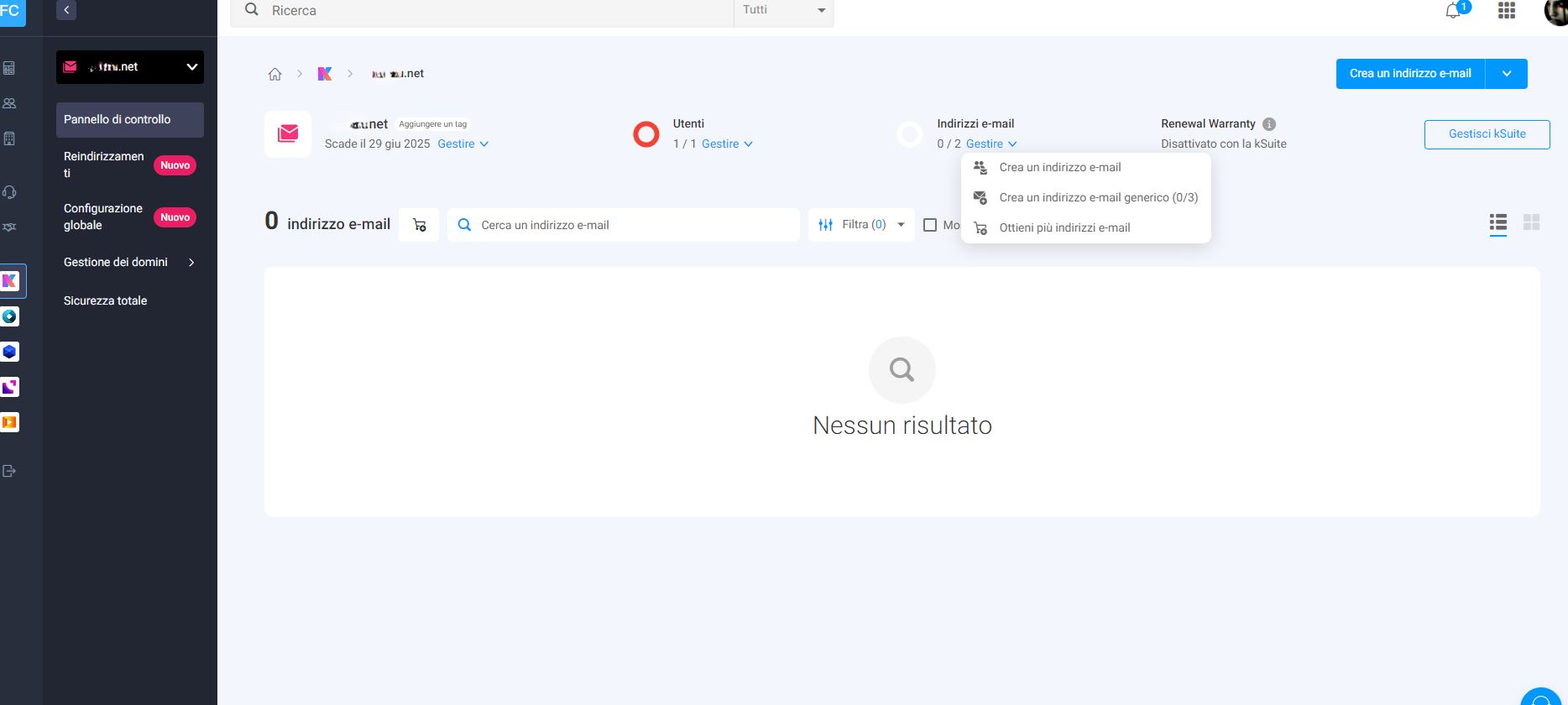This screenshot has height=705, width=1568.
Task: Switch to grid view layout
Action: pyautogui.click(x=1532, y=222)
